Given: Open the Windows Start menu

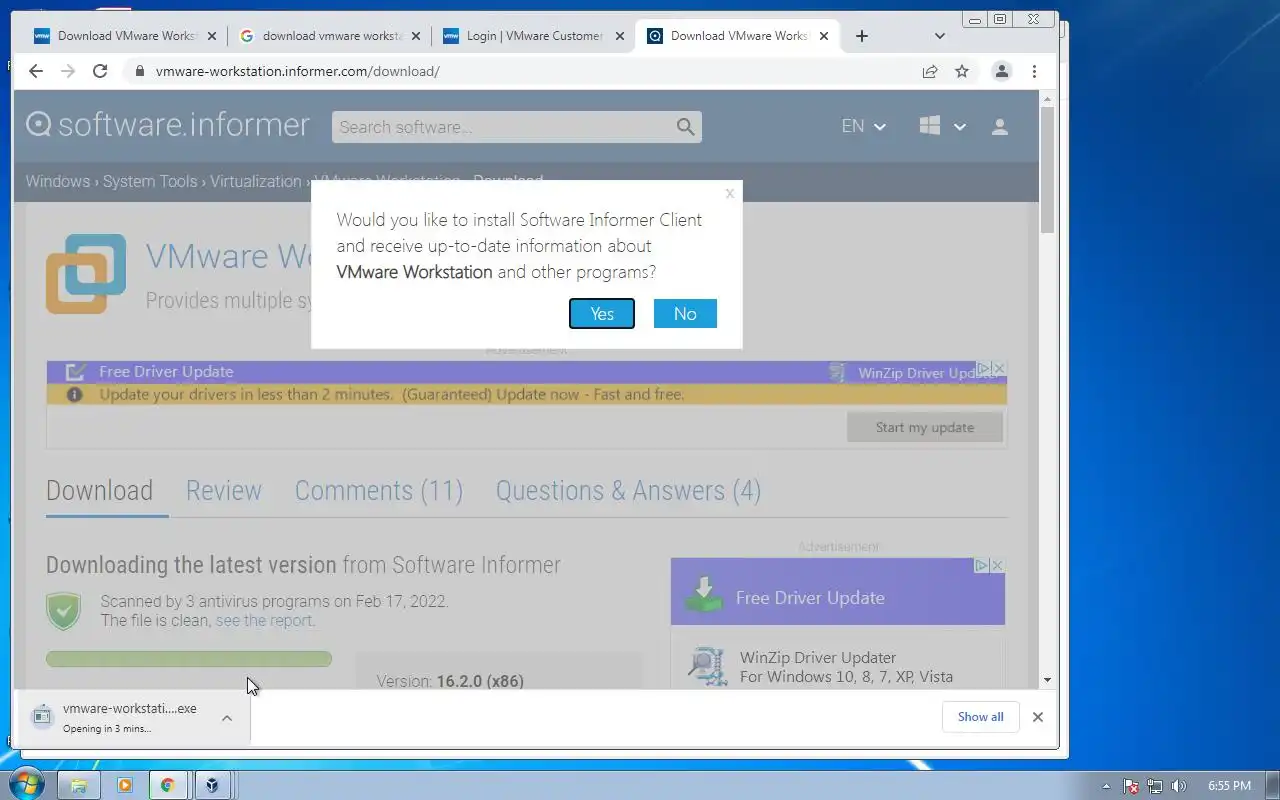Looking at the screenshot, I should click(26, 785).
